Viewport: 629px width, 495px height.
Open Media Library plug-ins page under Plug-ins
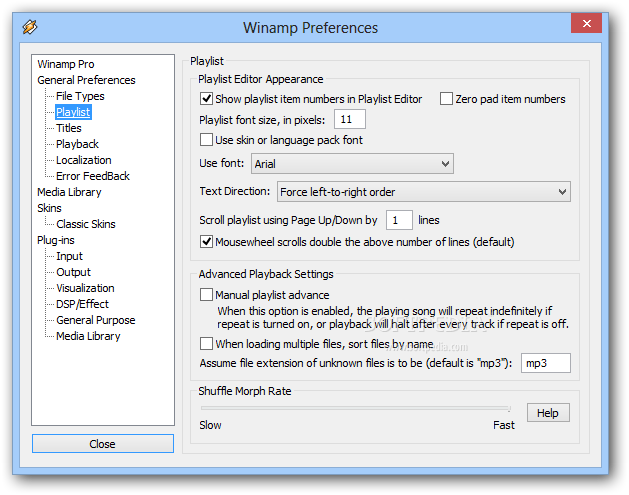coord(88,336)
